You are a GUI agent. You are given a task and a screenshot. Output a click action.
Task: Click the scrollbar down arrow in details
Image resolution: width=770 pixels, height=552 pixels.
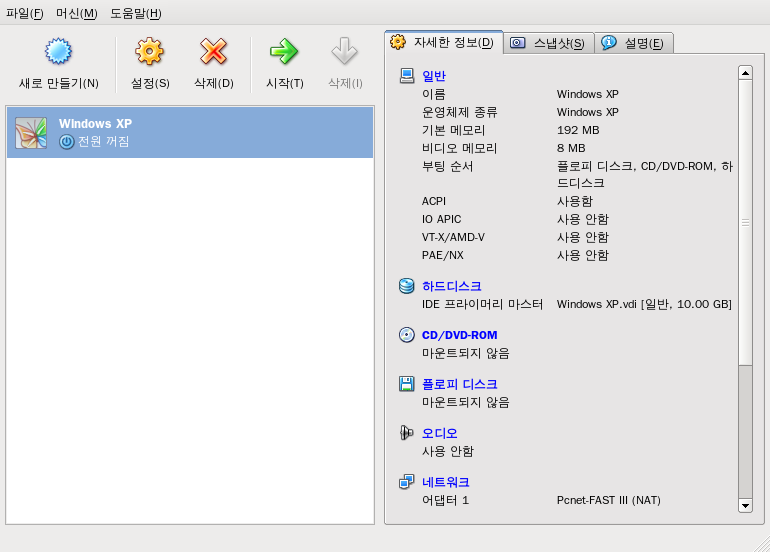tap(745, 506)
